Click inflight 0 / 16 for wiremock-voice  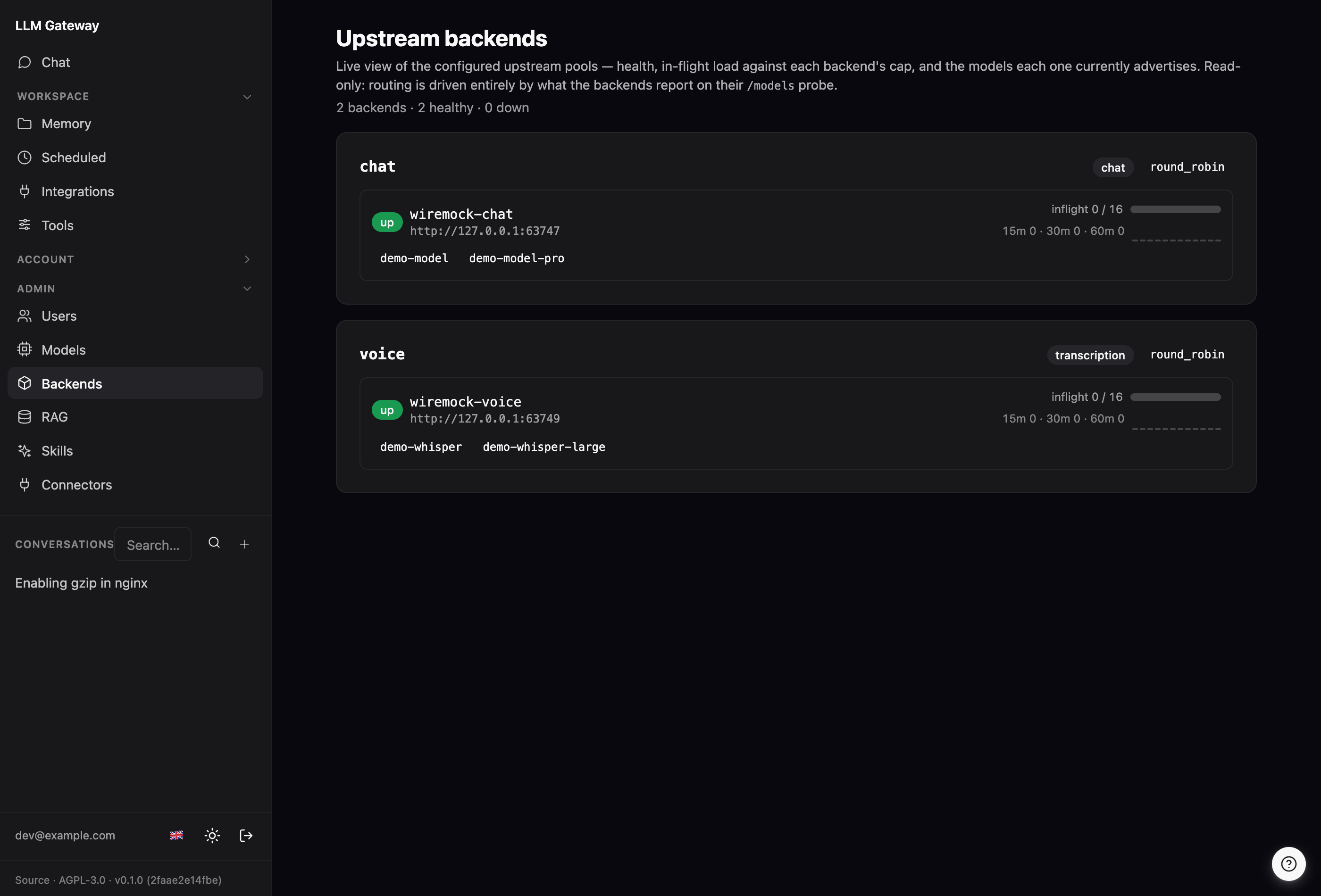1086,397
